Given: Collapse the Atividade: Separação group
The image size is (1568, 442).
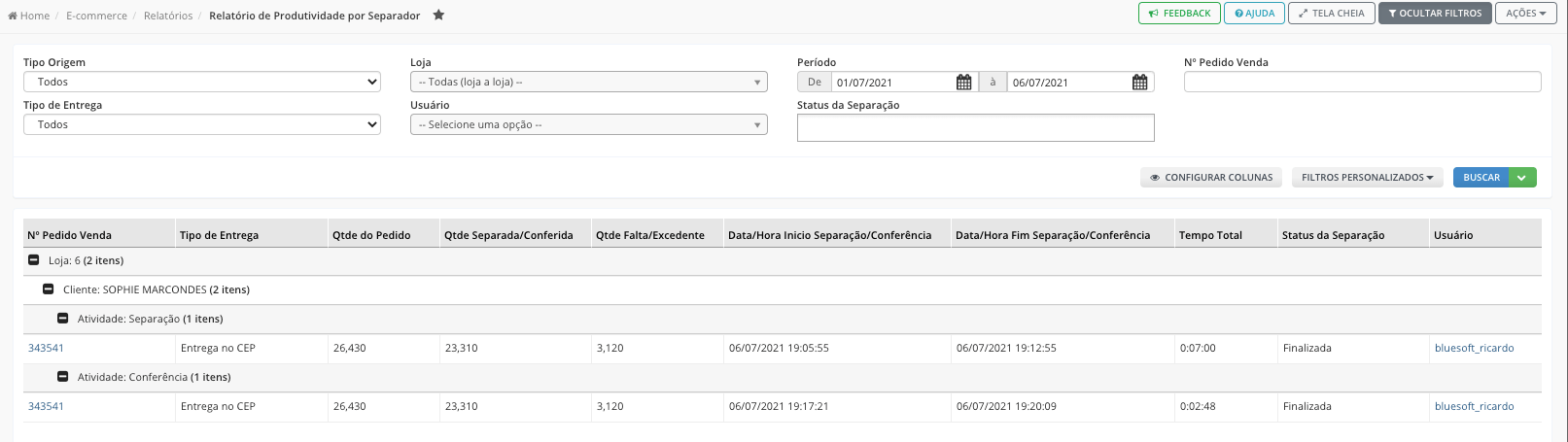Looking at the screenshot, I should 63,319.
